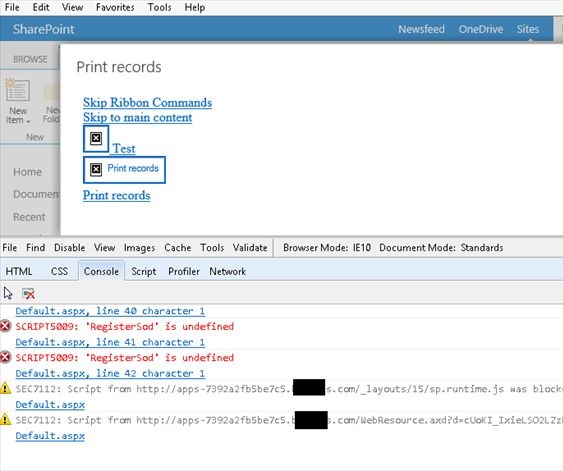Open Default.aspx link under WebResource.axd warning
This screenshot has height=471, width=563.
[50, 436]
